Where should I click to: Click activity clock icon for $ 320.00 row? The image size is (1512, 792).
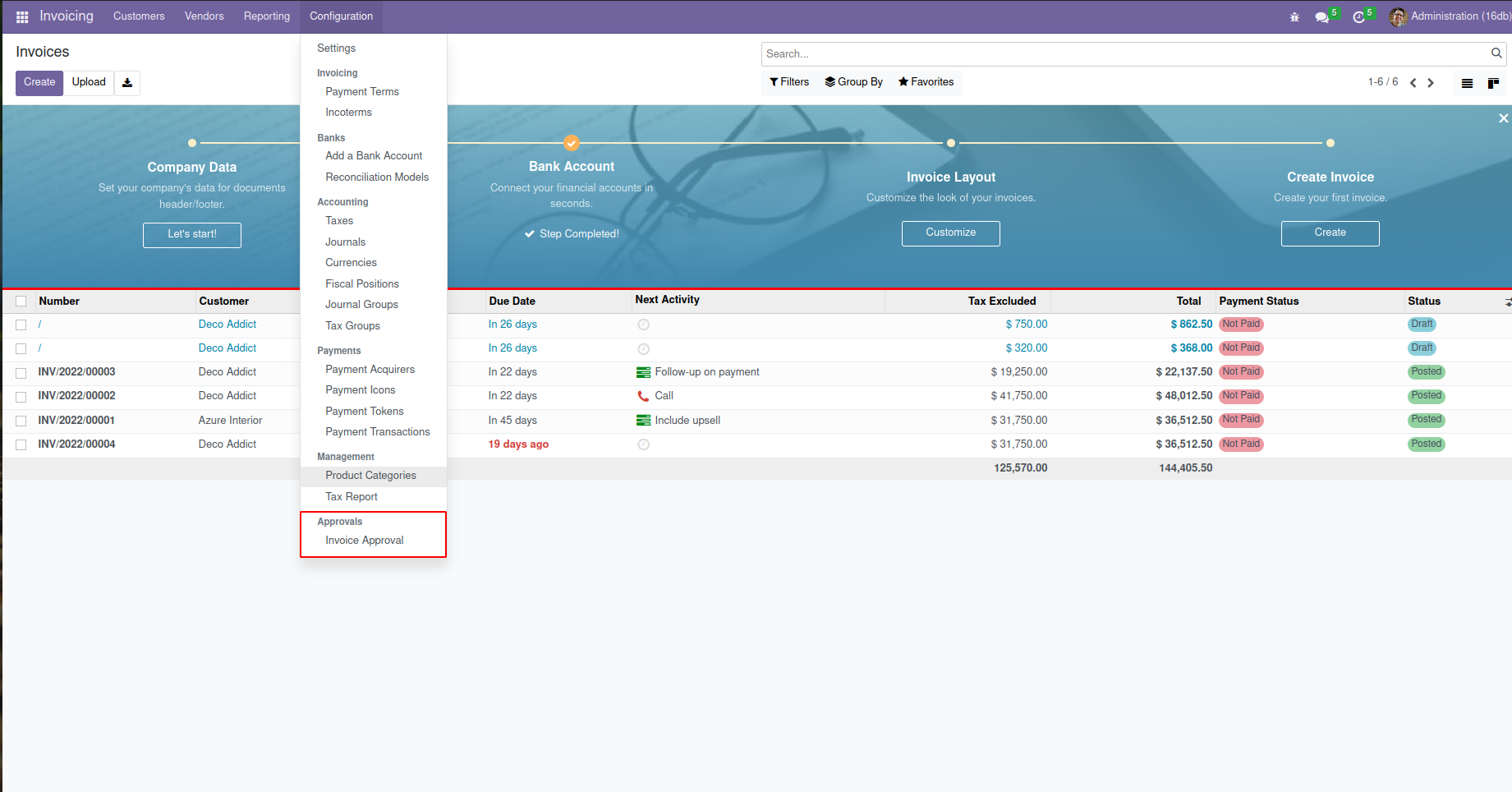click(644, 349)
